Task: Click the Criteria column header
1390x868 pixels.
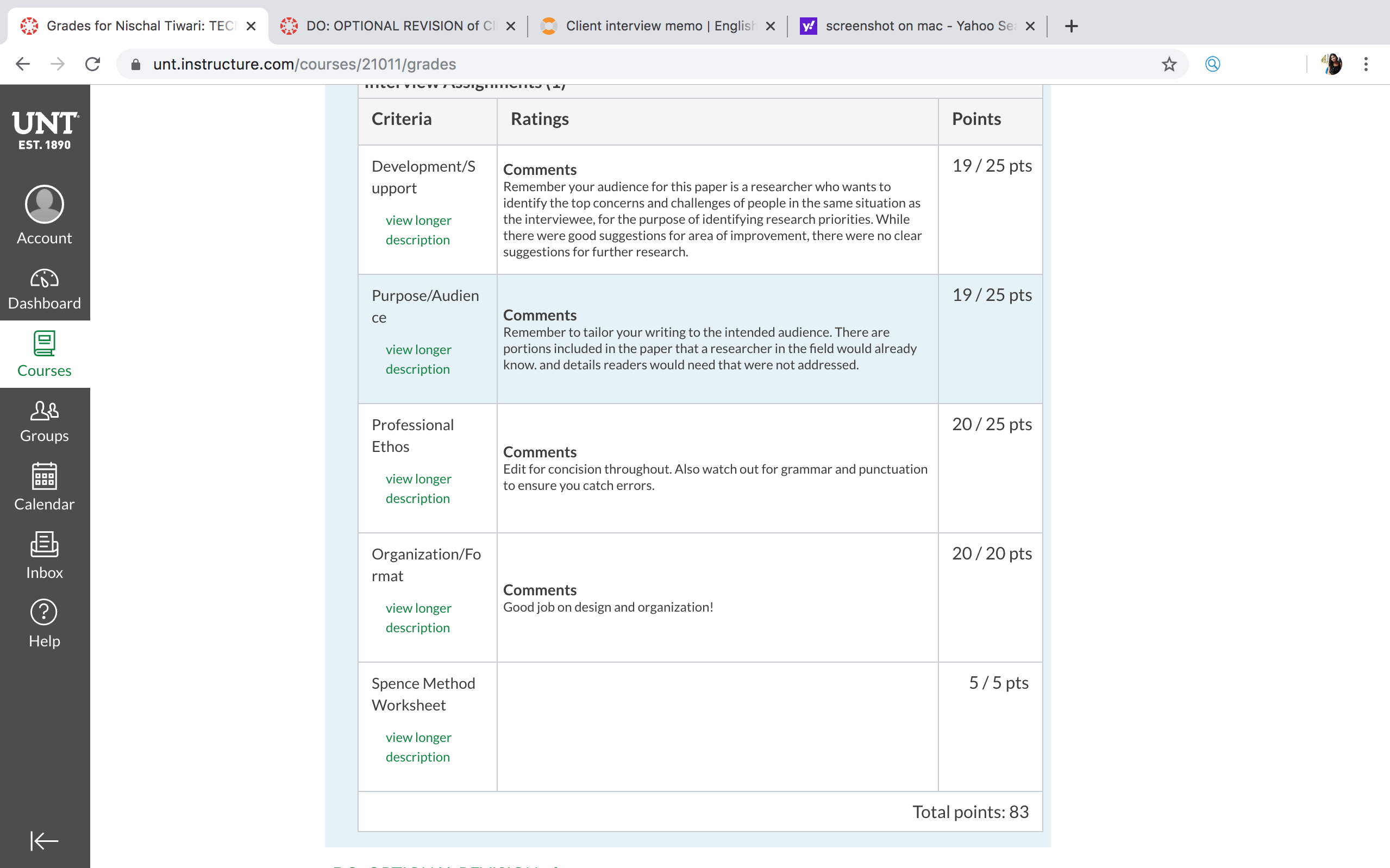Action: [x=402, y=119]
